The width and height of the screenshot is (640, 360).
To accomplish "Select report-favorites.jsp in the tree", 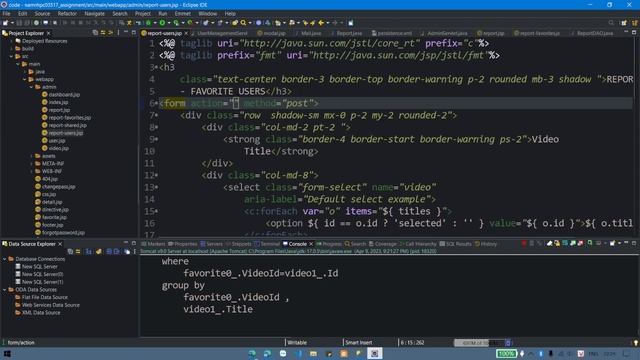I will [66, 118].
